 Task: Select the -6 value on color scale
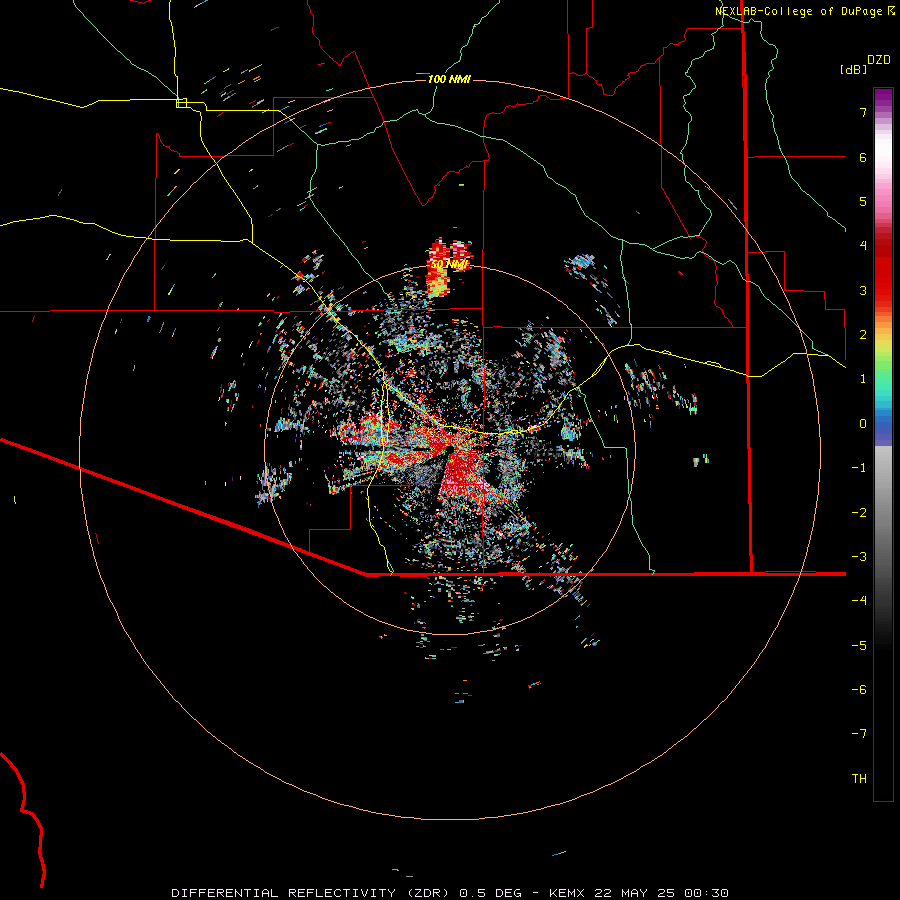point(859,690)
